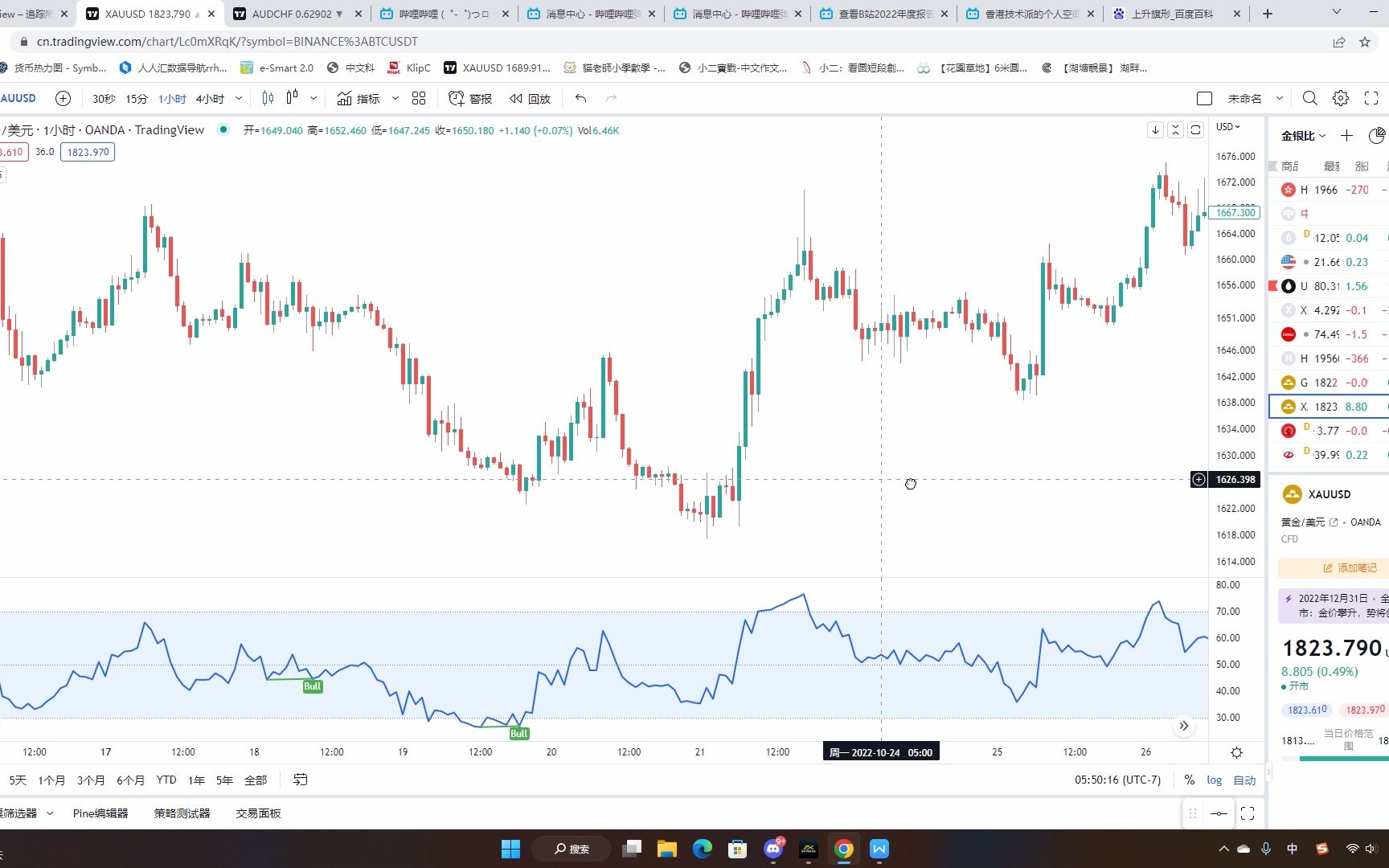Image resolution: width=1389 pixels, height=868 pixels.
Task: Toggle the market status green dot
Action: pos(223,129)
